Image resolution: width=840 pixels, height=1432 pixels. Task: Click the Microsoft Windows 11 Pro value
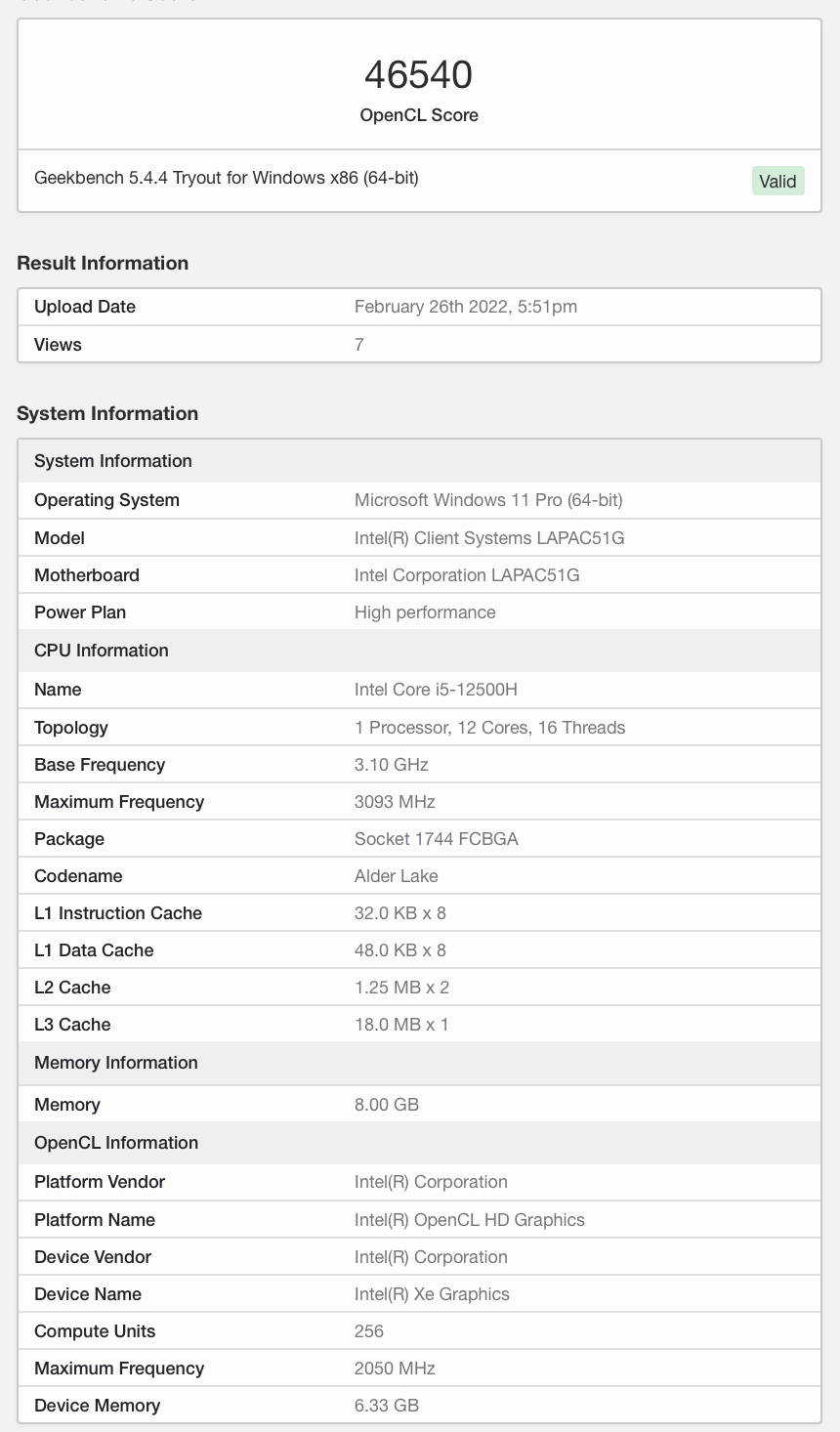488,500
